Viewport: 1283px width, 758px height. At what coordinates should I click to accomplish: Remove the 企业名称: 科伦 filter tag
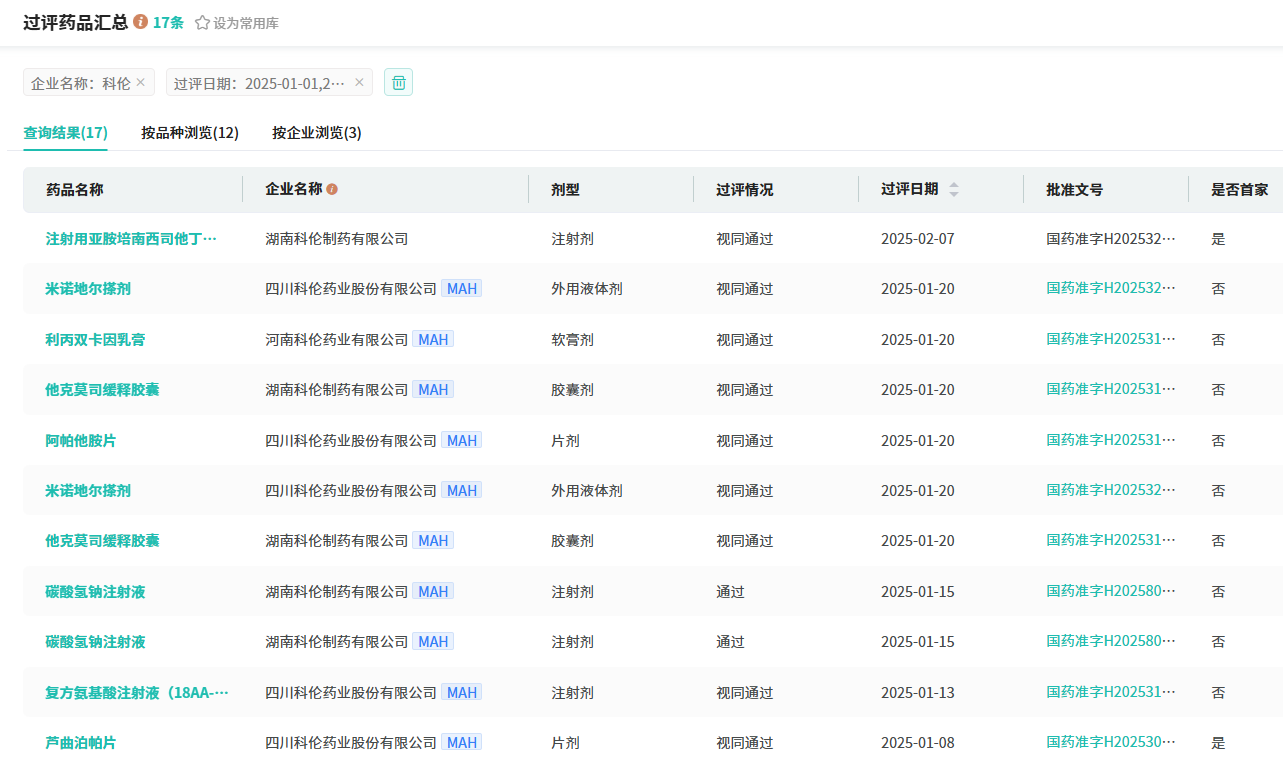pos(141,82)
